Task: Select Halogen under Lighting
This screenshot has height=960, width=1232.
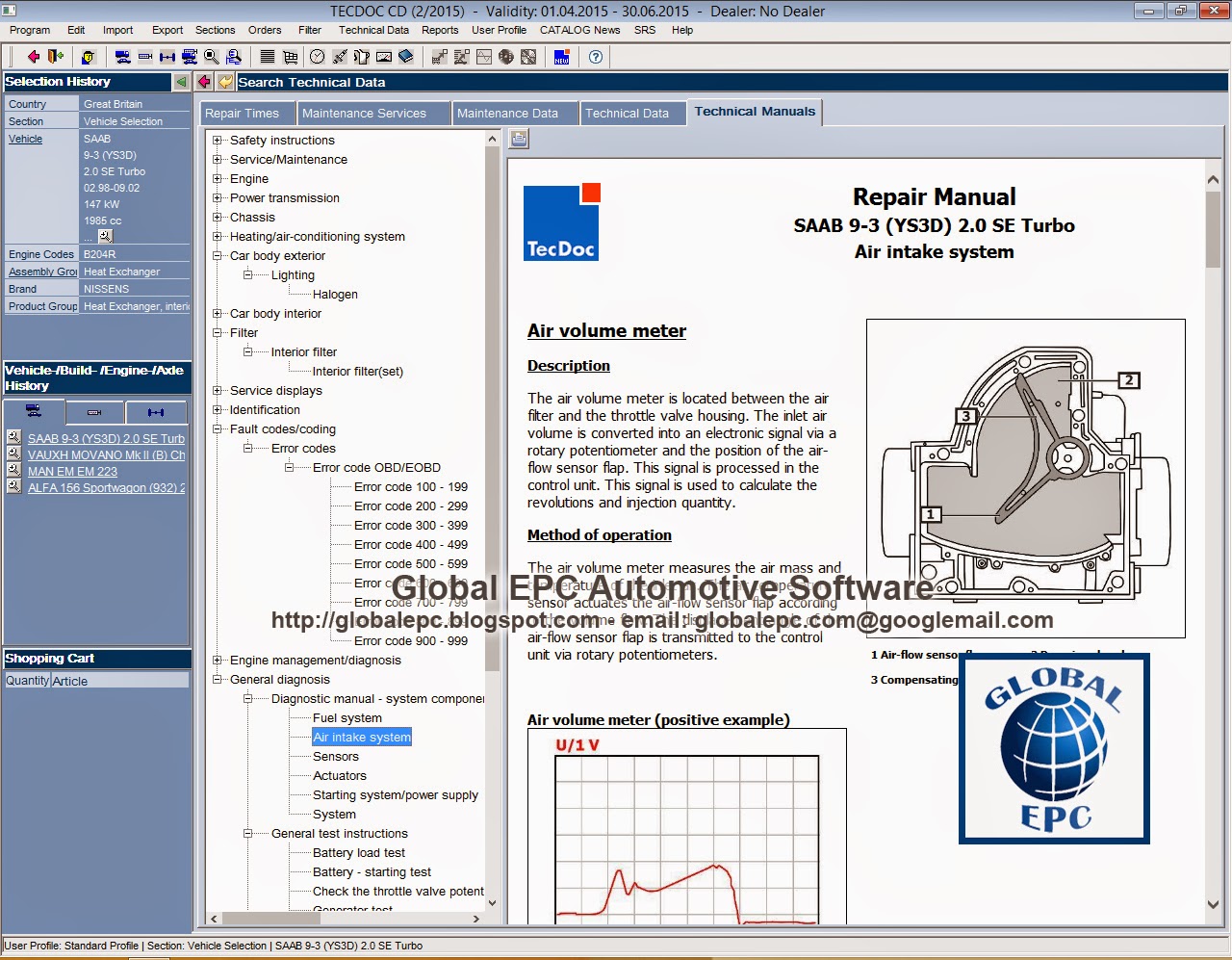Action: (335, 295)
